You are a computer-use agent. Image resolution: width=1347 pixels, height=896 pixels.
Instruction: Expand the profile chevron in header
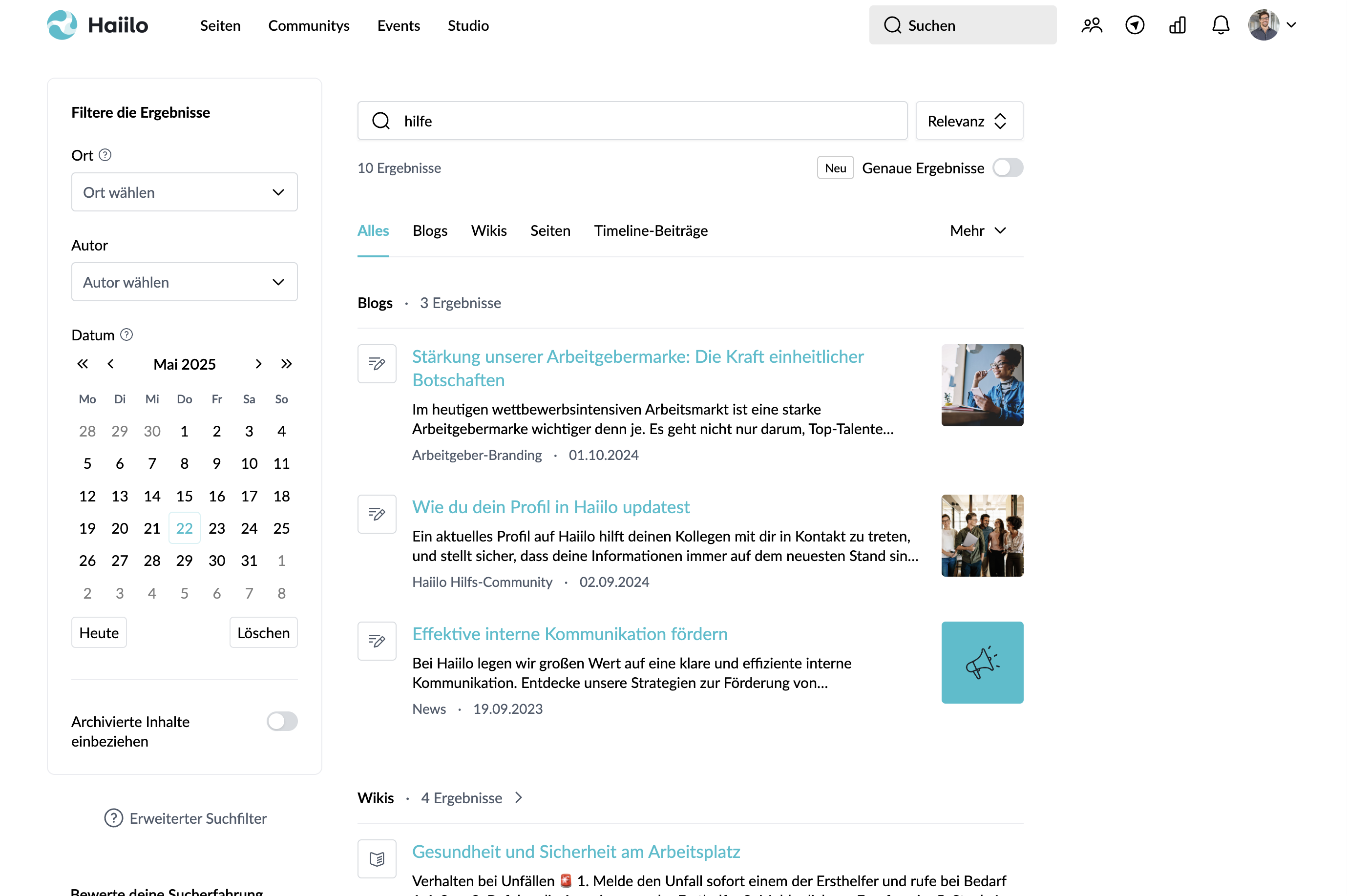pos(1291,25)
